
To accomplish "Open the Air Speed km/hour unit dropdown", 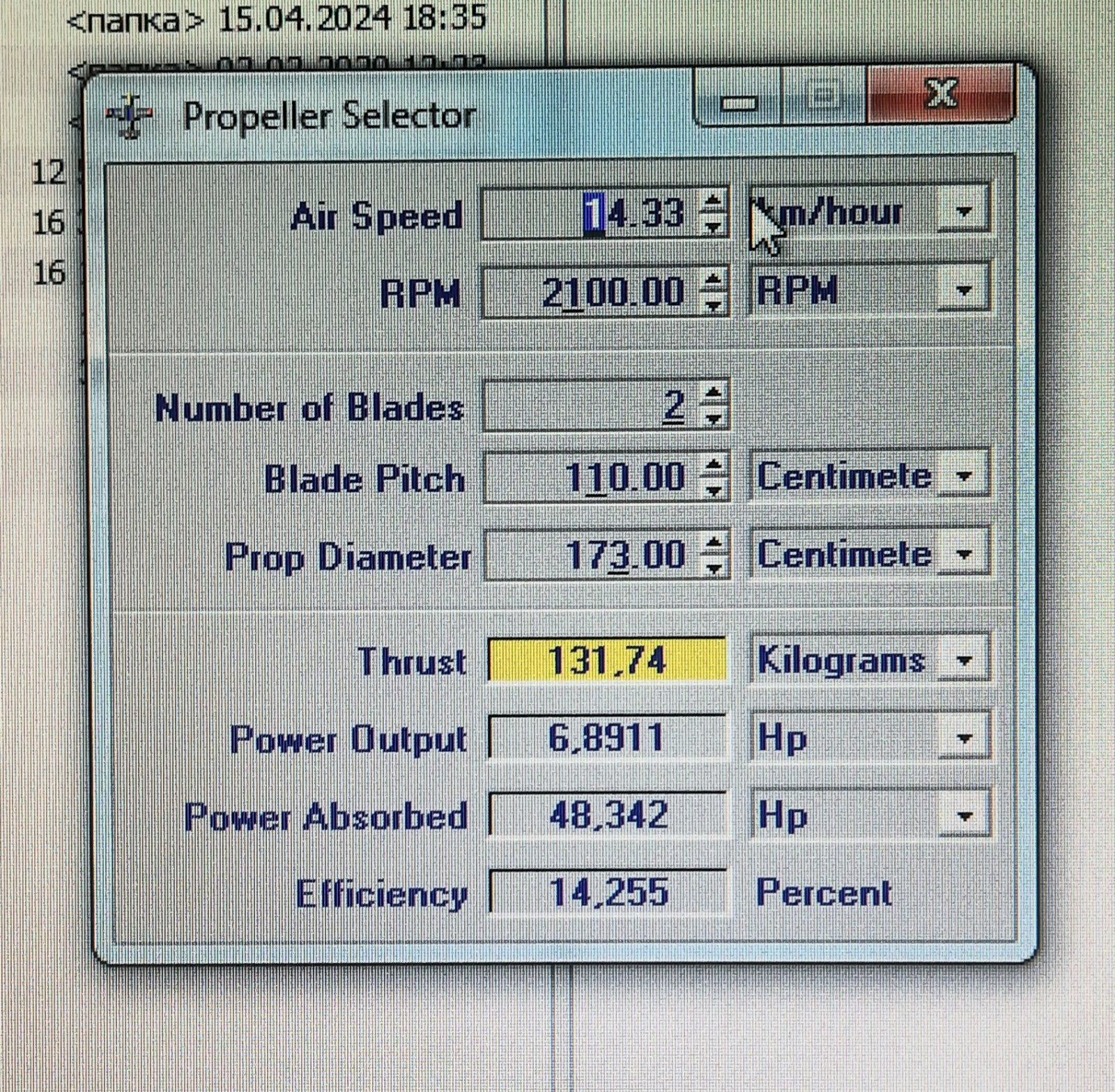I will click(964, 210).
